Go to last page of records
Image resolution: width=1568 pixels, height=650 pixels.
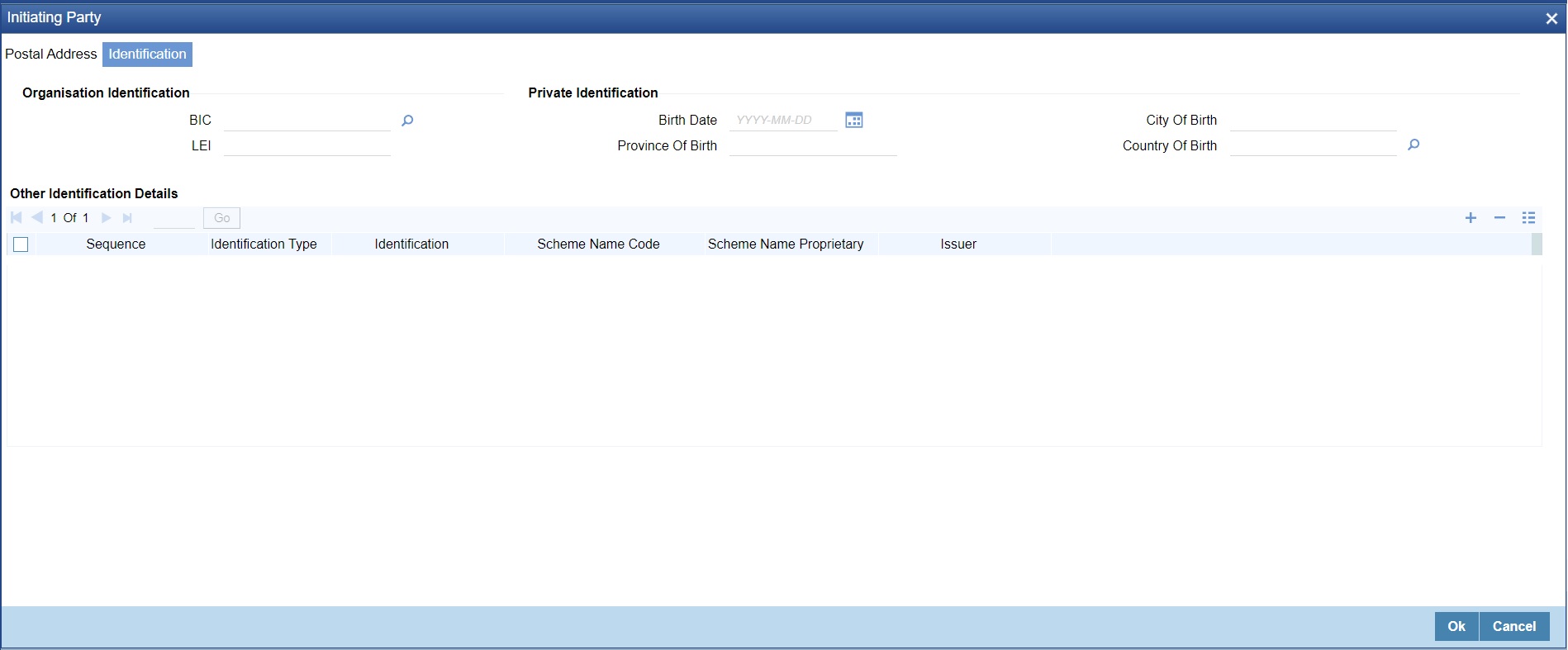coord(127,218)
